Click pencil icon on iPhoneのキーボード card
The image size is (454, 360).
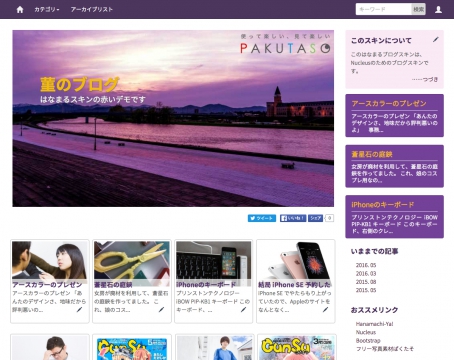[243, 310]
